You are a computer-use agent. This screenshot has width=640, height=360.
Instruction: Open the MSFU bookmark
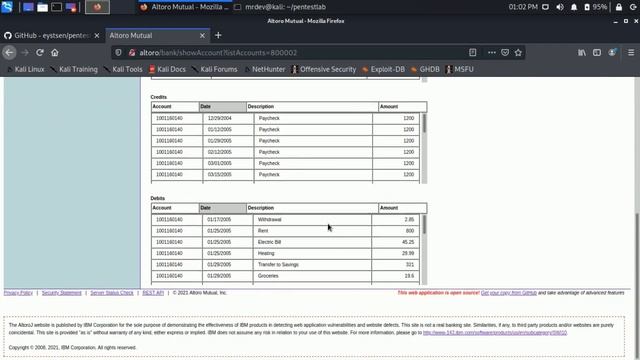(460, 69)
